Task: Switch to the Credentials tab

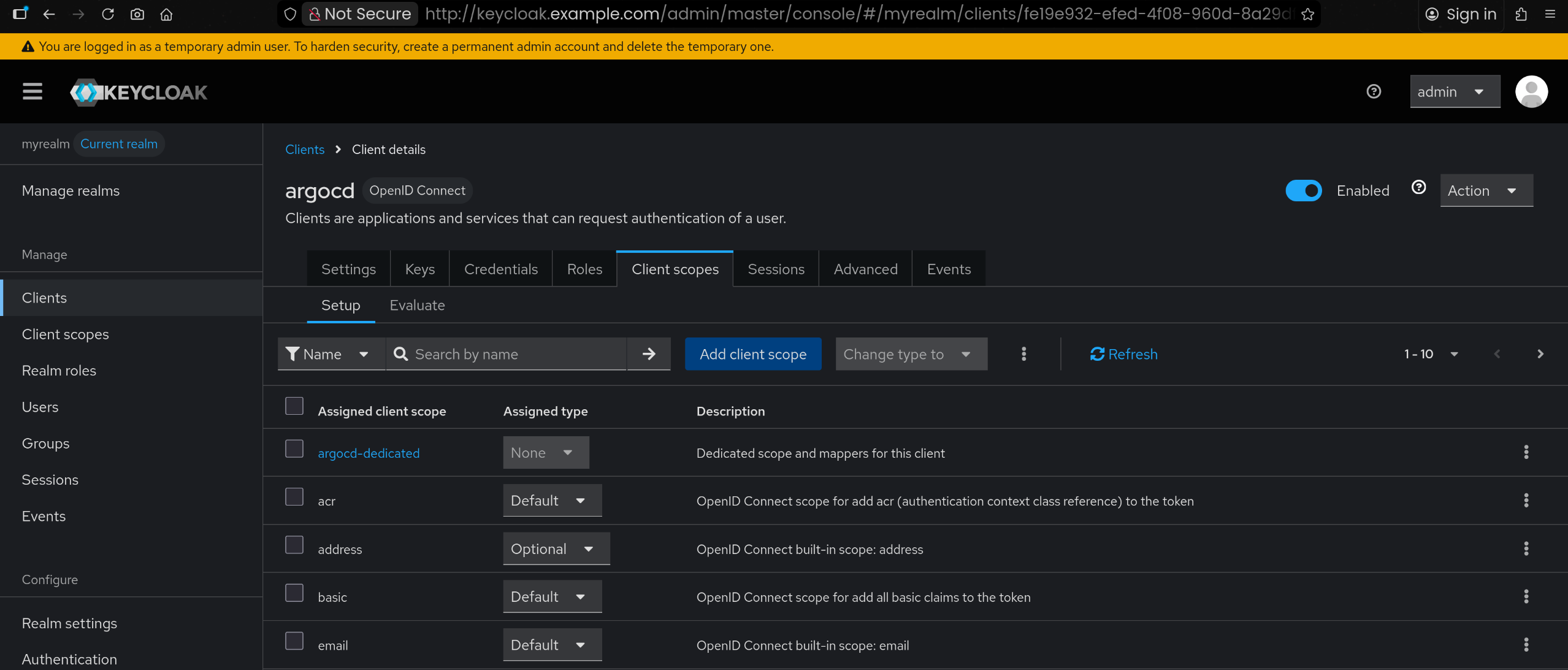Action: point(500,269)
